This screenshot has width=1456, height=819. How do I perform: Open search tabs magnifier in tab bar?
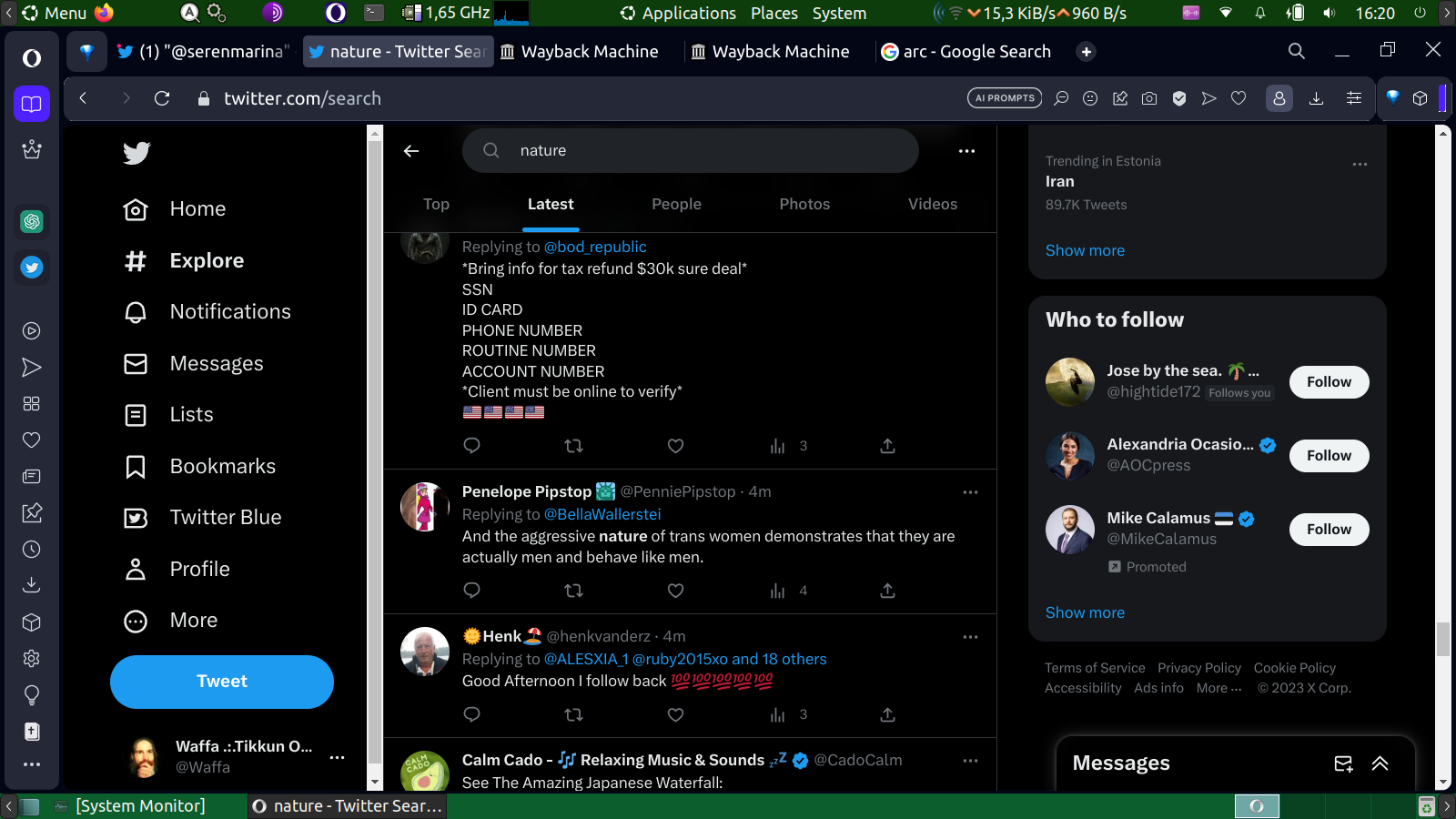(1297, 51)
